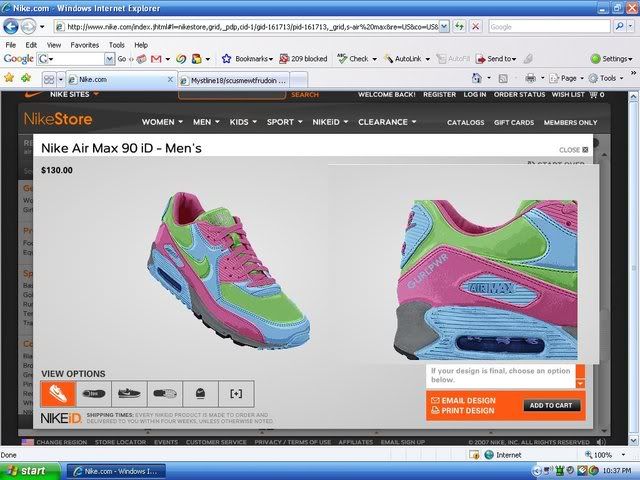Go back with the browser Back button

pos(11,27)
